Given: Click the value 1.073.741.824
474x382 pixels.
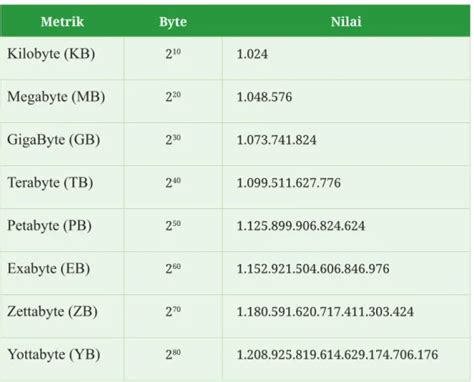Looking at the screenshot, I should (276, 140).
